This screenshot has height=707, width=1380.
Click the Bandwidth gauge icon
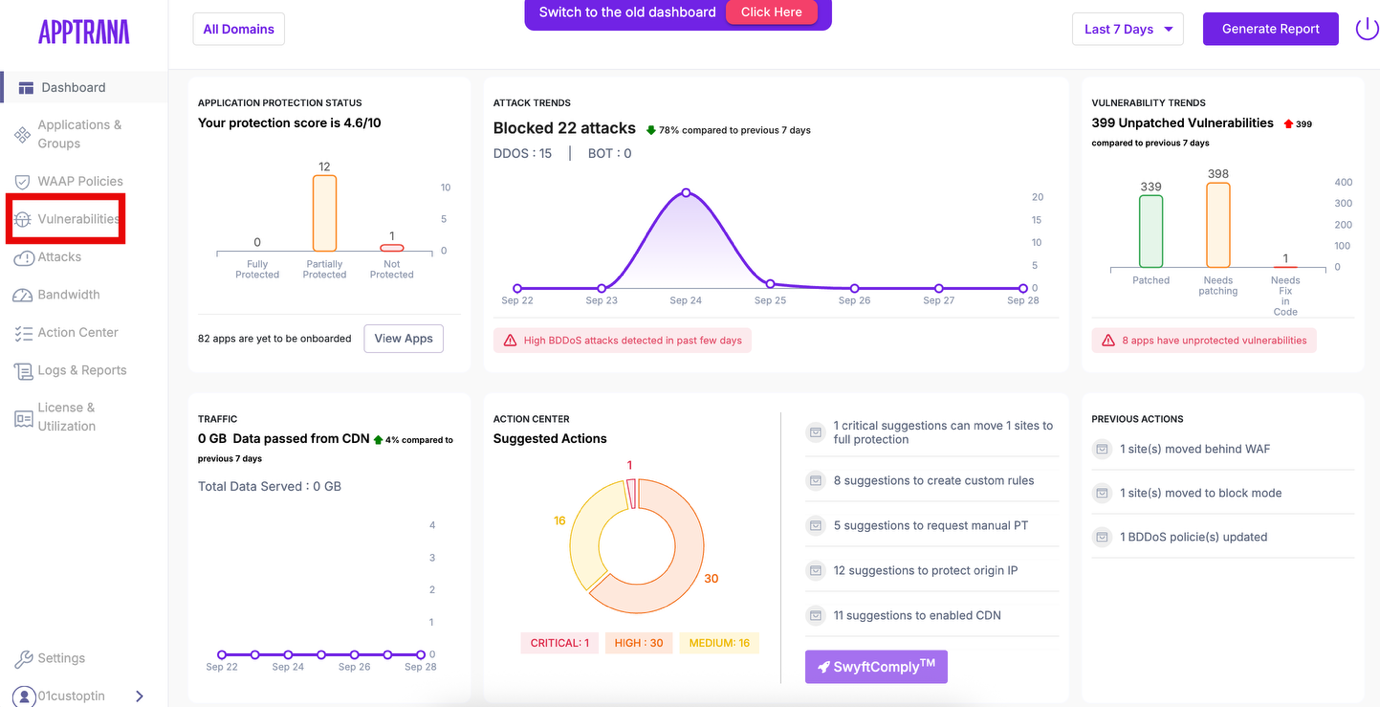click(22, 295)
